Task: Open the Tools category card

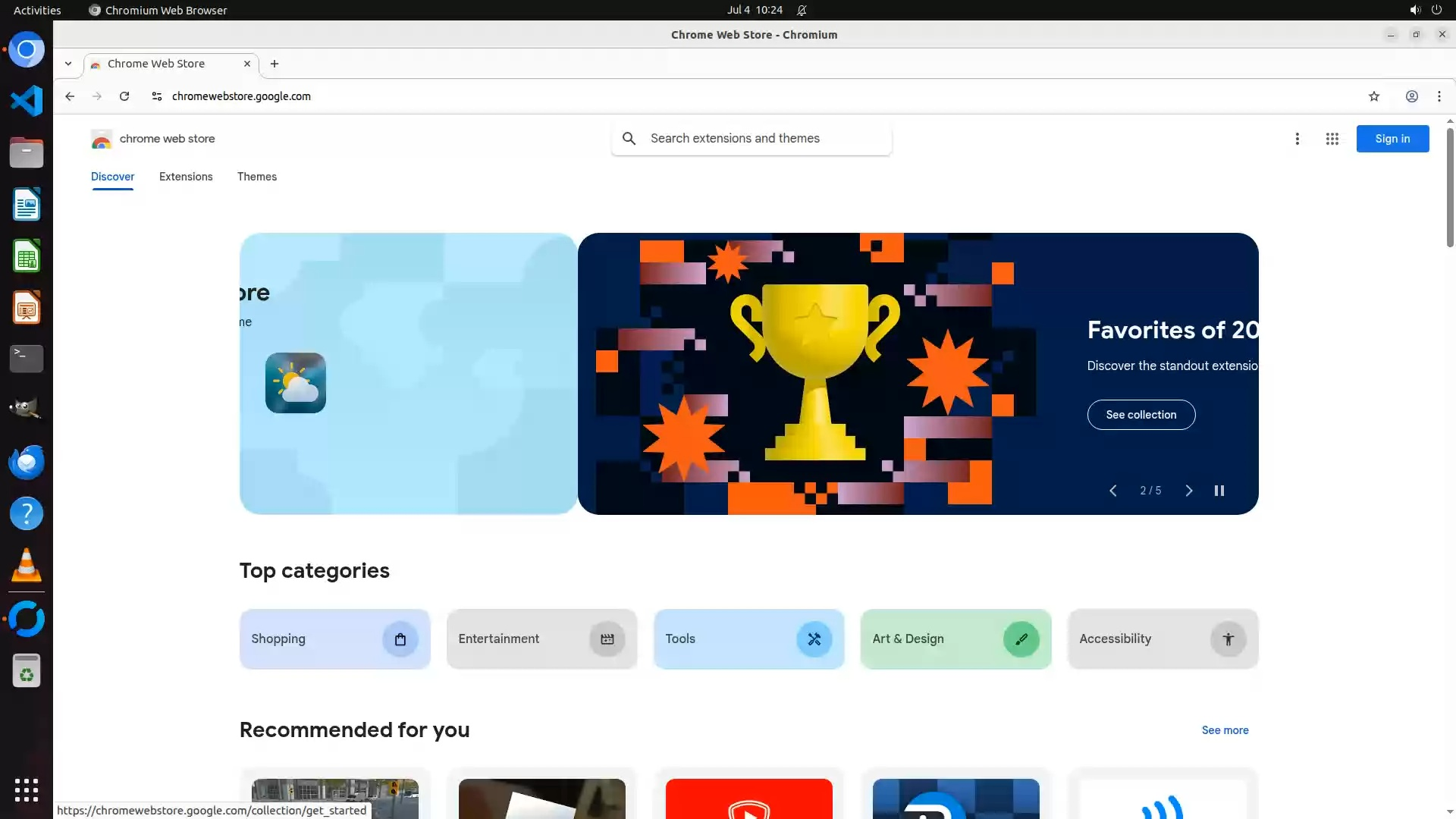Action: 748,639
